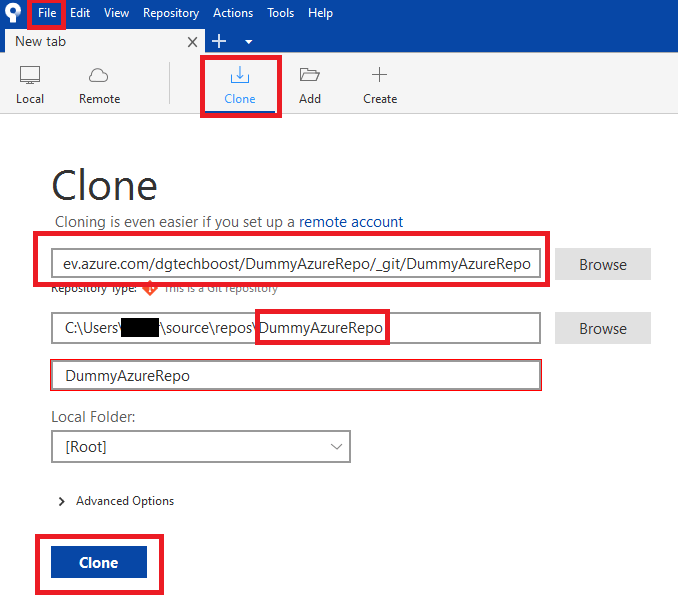Click the DummyAzureRepo name field

click(x=296, y=376)
